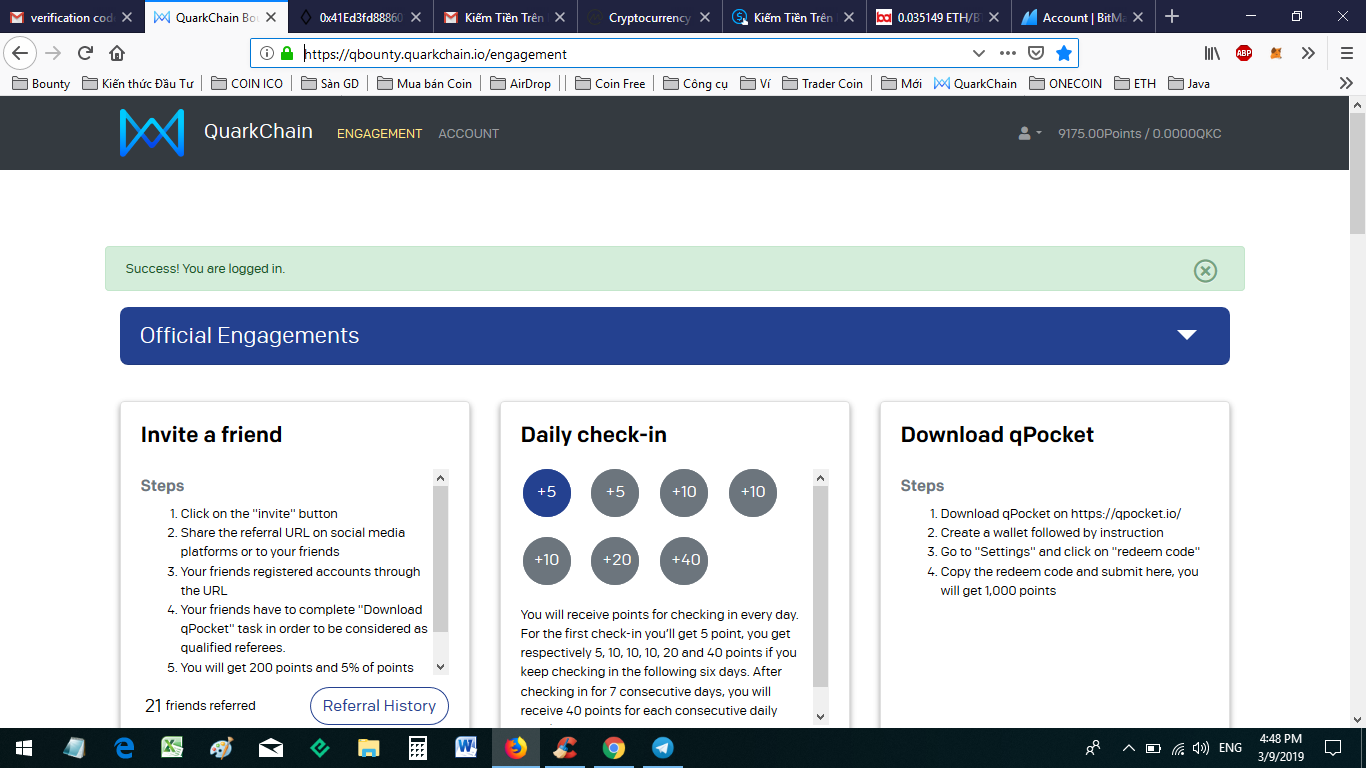Open a new browser tab
This screenshot has width=1366, height=768.
point(1172,17)
